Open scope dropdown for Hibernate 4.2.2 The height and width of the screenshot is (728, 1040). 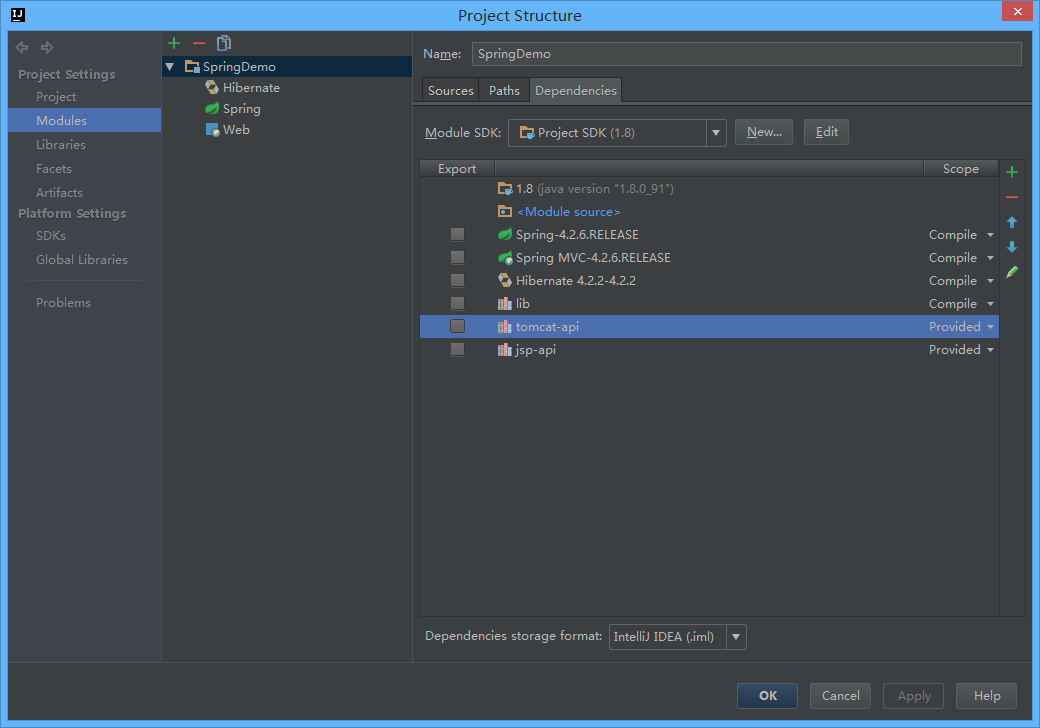(990, 280)
